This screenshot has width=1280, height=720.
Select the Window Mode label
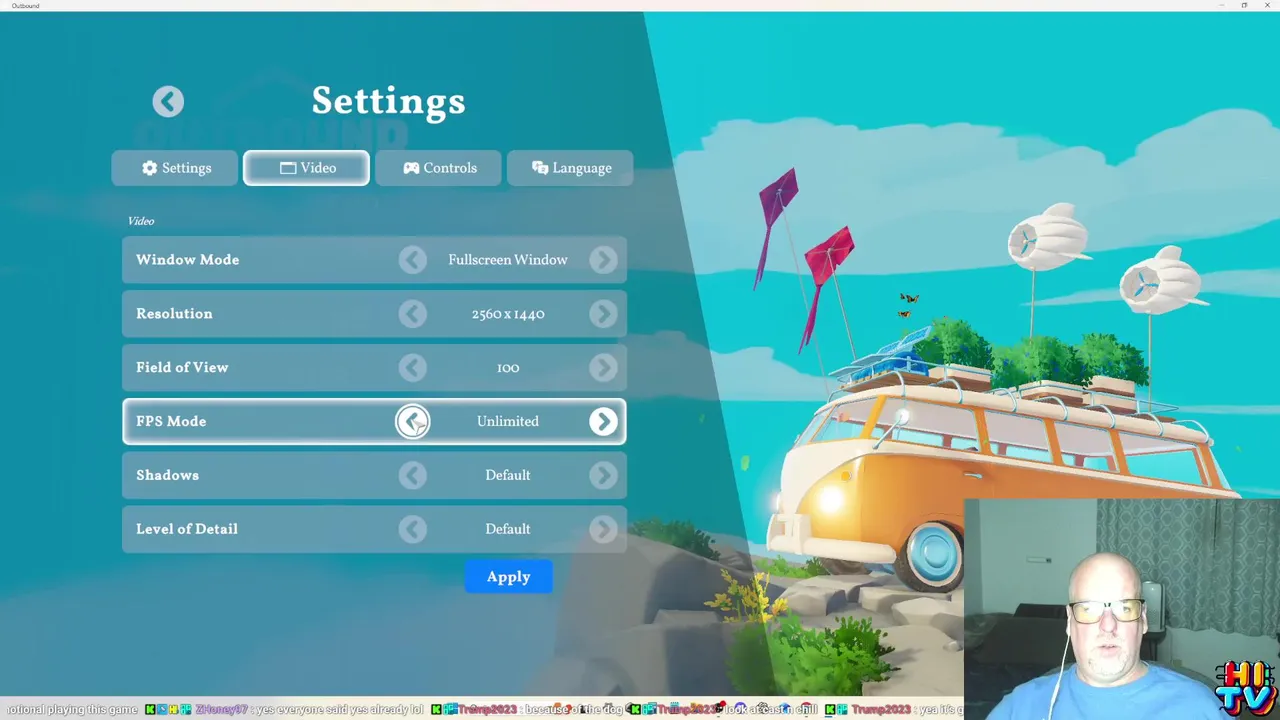(x=187, y=260)
